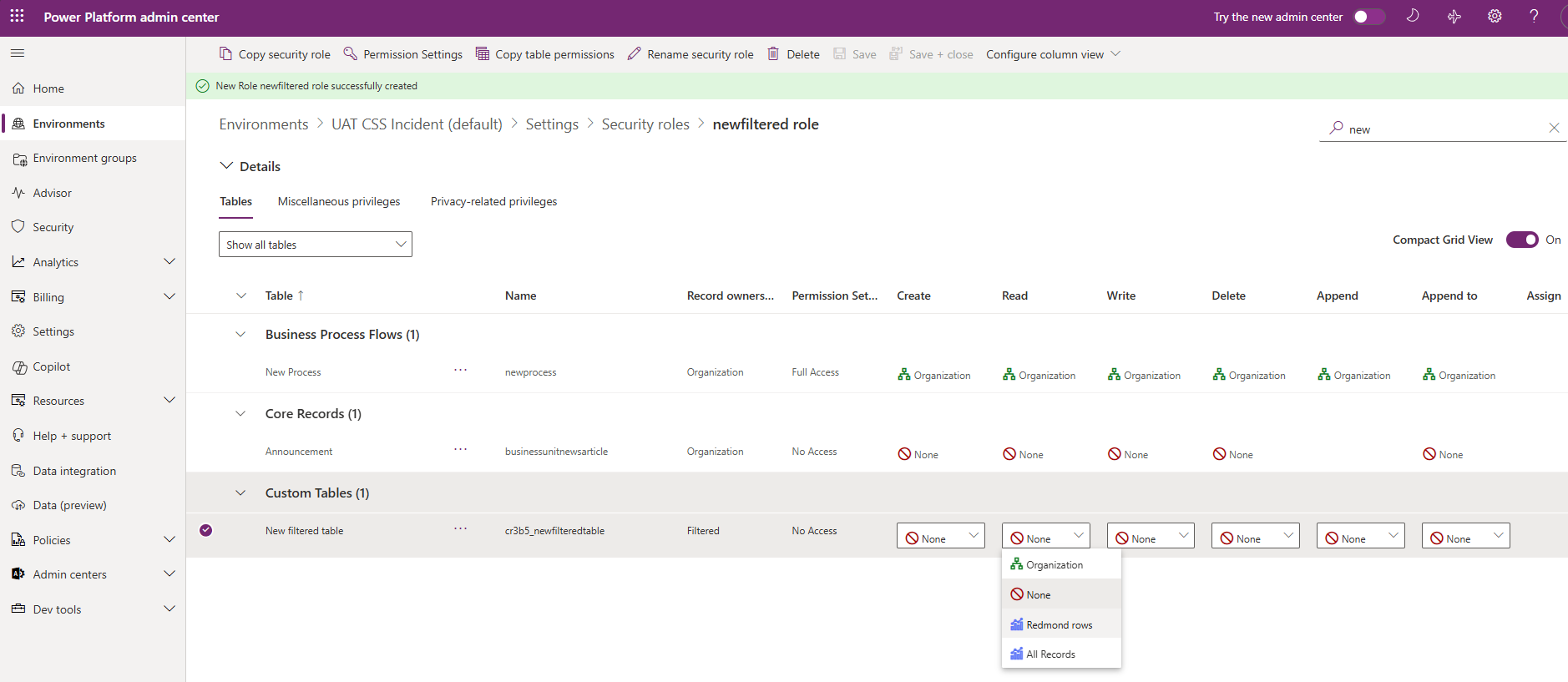
Task: Go to Security roles breadcrumb link
Action: click(645, 124)
